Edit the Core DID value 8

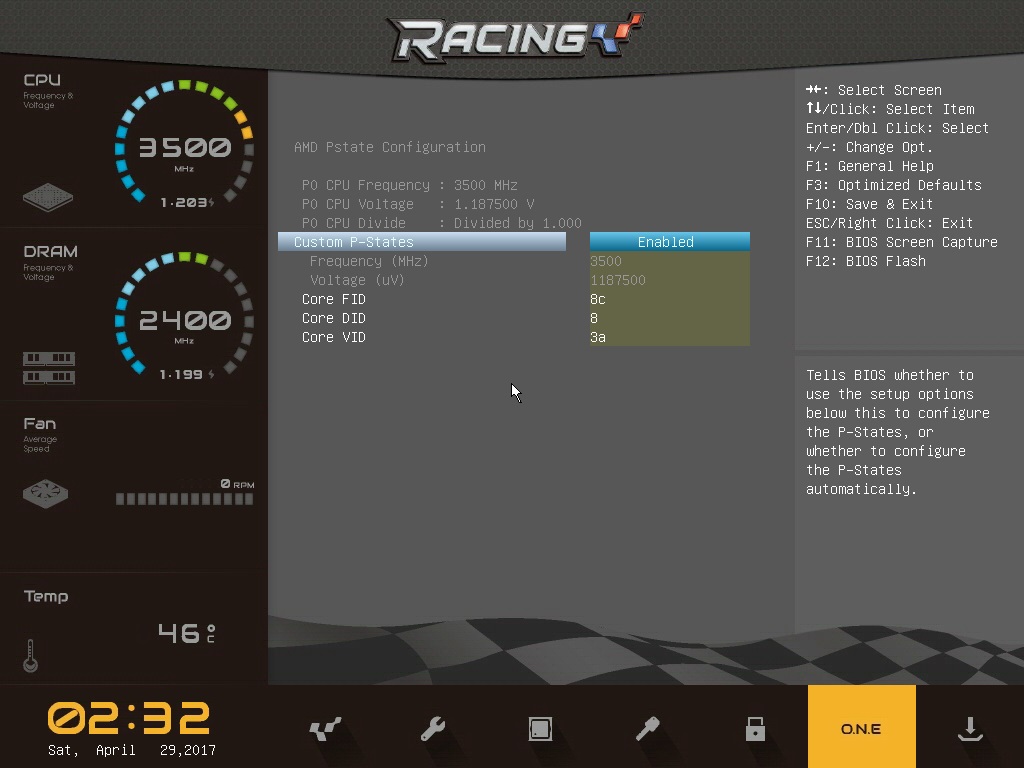(669, 318)
